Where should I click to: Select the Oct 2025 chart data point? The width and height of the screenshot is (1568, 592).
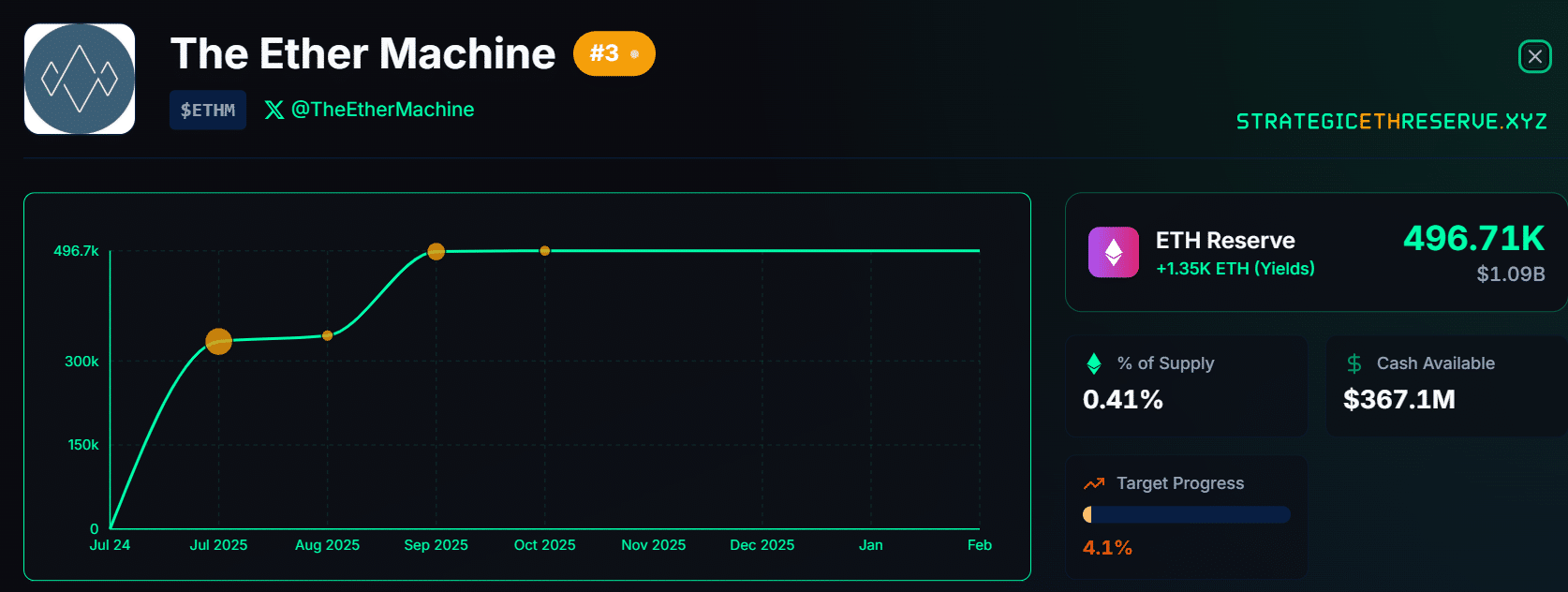[544, 250]
